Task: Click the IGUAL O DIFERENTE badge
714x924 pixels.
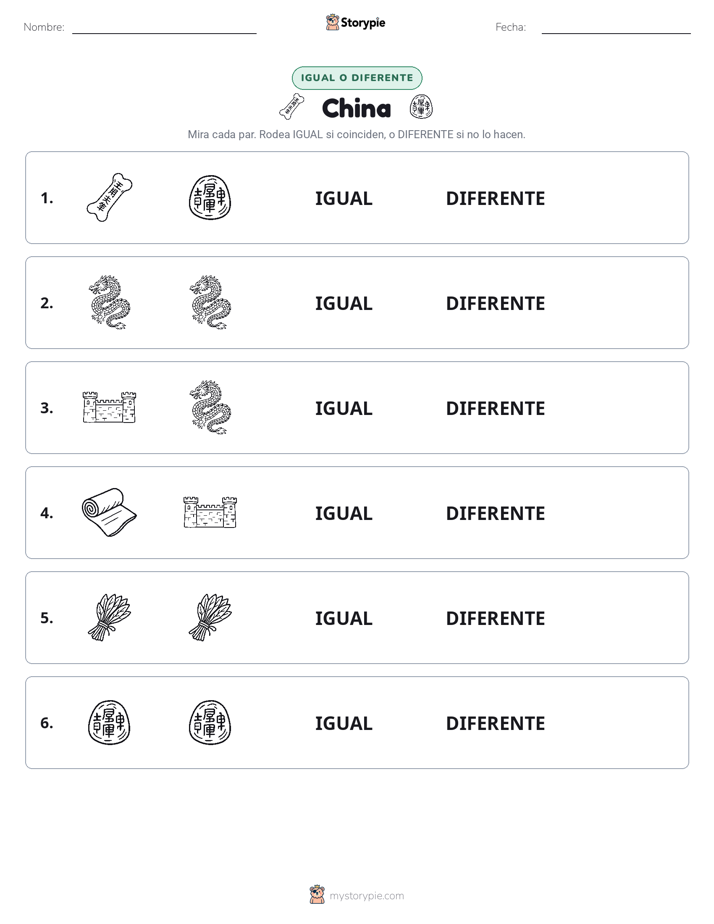Action: click(x=357, y=78)
